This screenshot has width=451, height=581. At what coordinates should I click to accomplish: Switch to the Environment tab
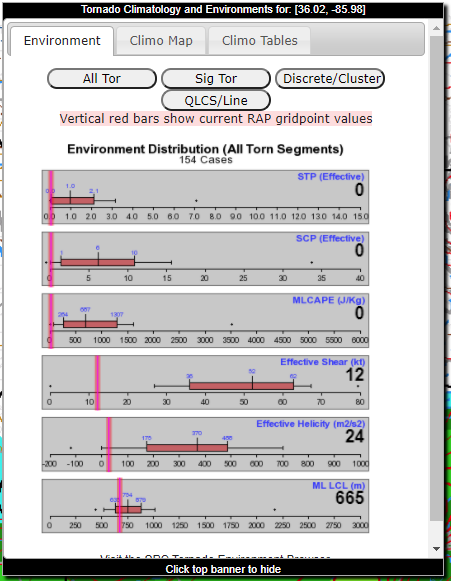click(x=62, y=41)
